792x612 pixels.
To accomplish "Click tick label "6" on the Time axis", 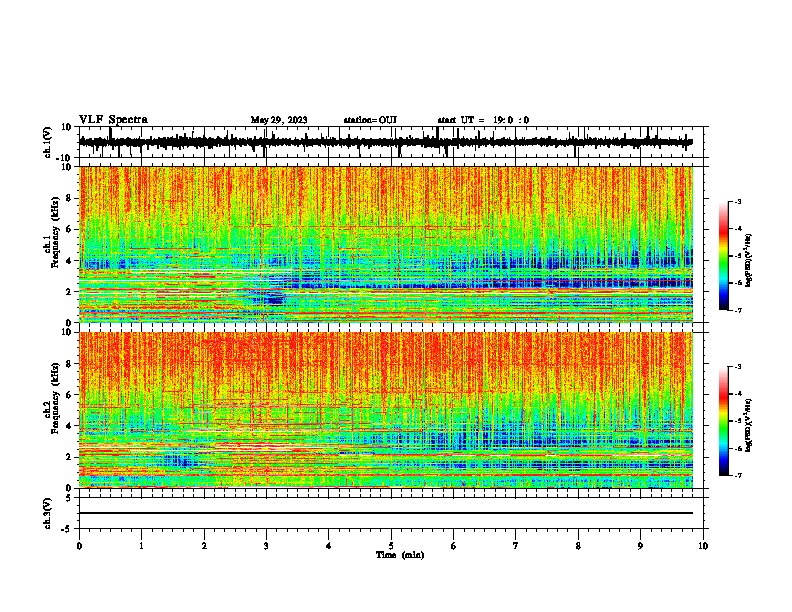I will 454,546.
